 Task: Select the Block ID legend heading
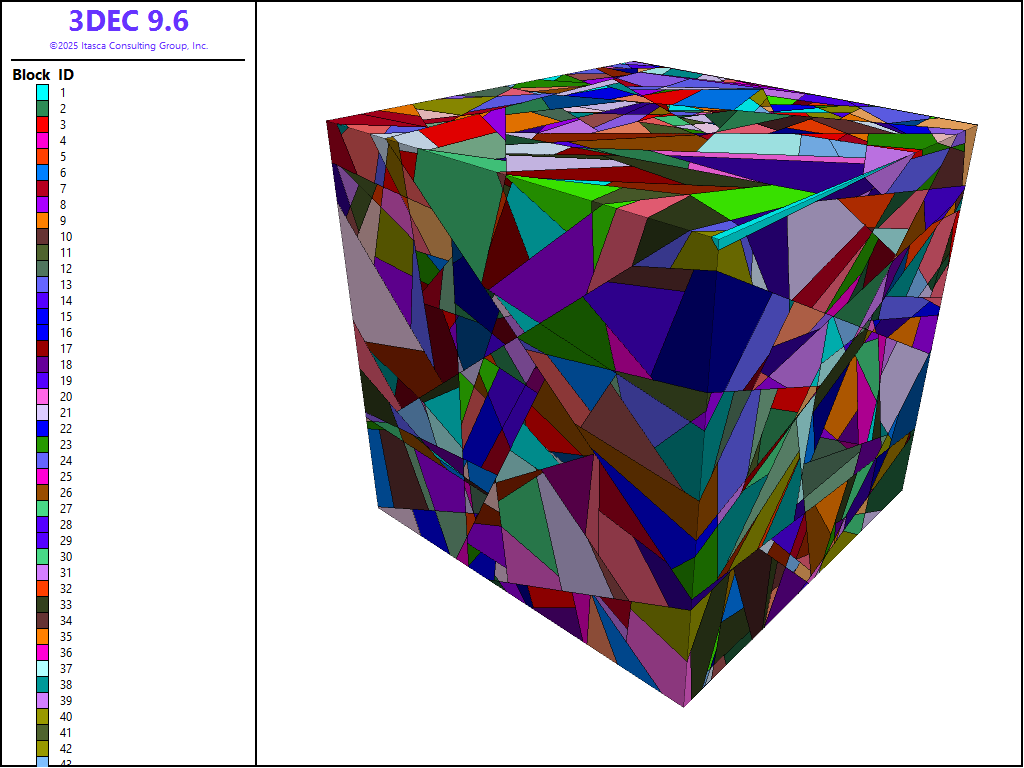43,75
